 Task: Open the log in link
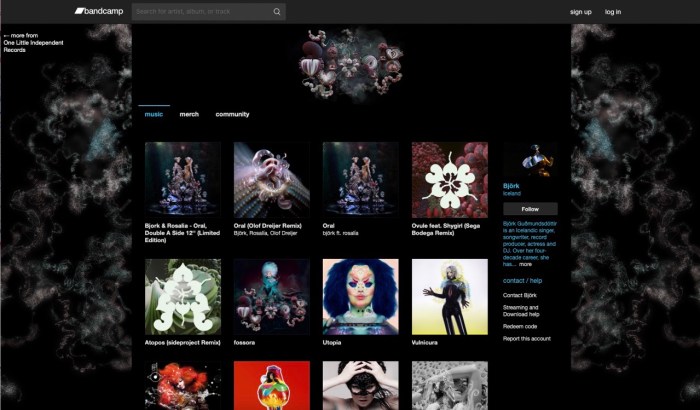[x=613, y=12]
